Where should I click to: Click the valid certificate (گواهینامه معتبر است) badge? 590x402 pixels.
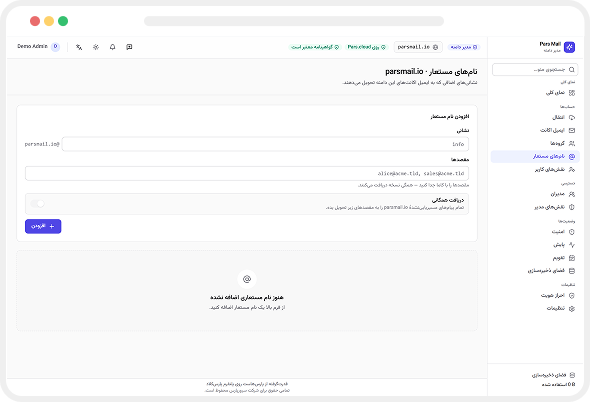coord(315,47)
